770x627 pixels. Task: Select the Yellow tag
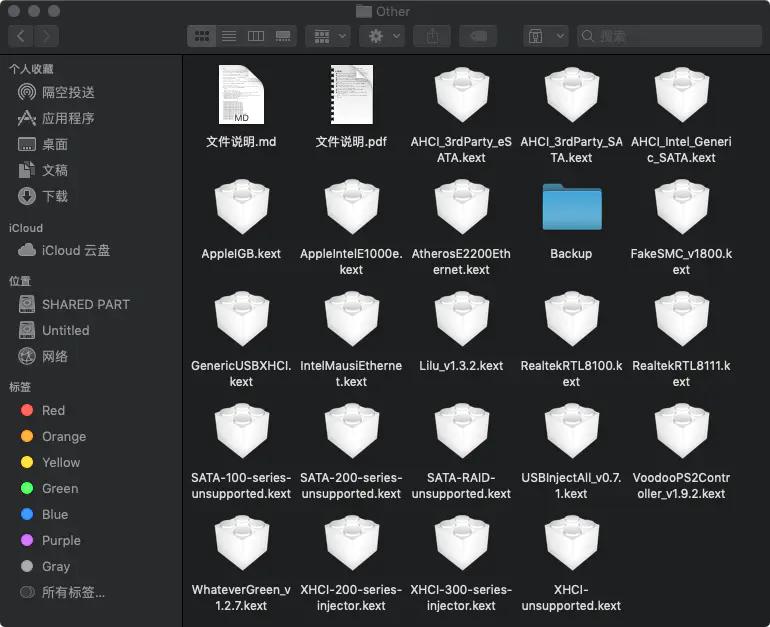(x=51, y=463)
